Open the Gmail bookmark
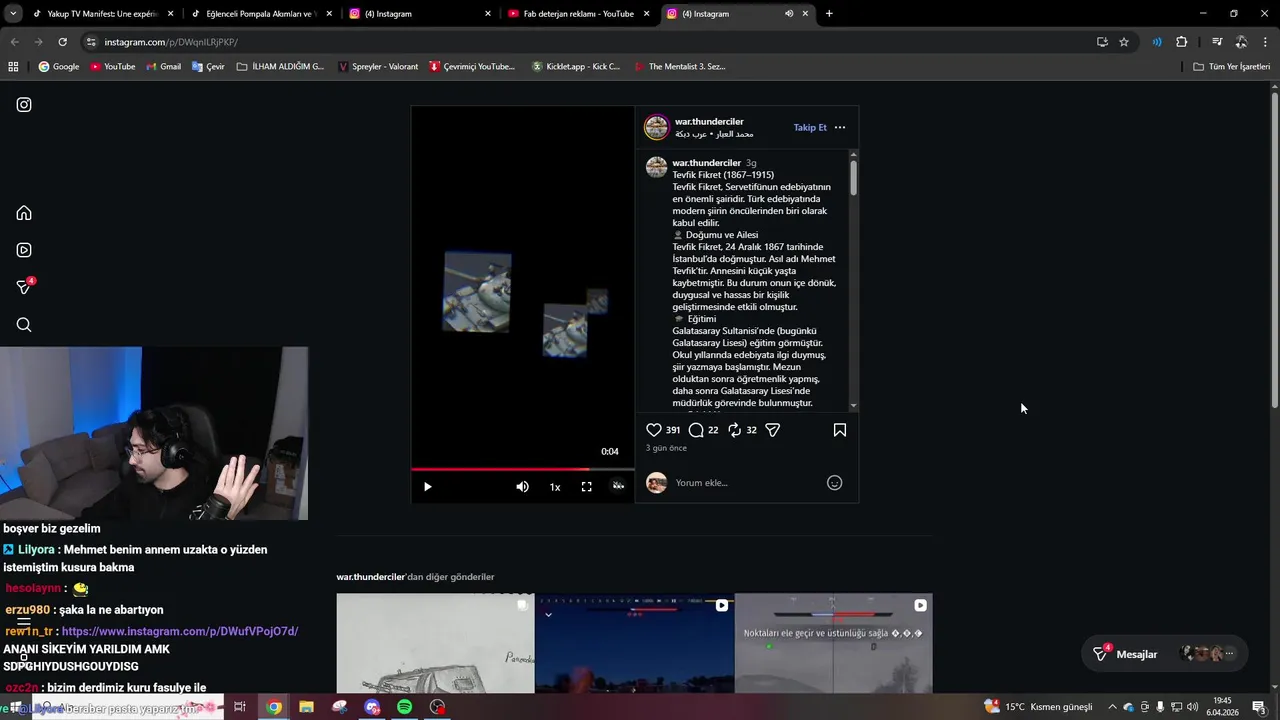 point(163,67)
